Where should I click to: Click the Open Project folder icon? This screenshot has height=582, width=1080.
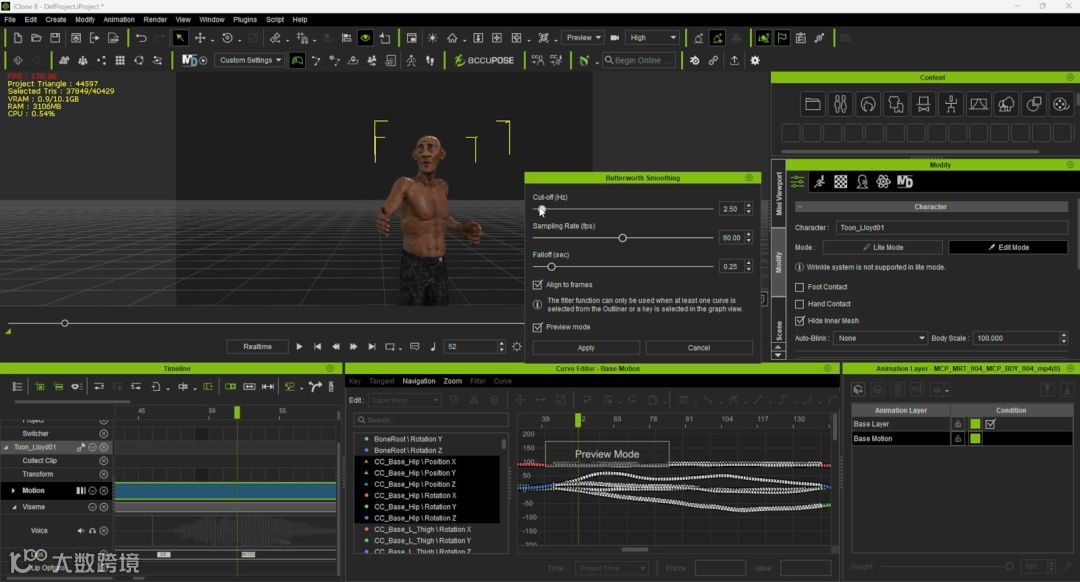point(37,38)
